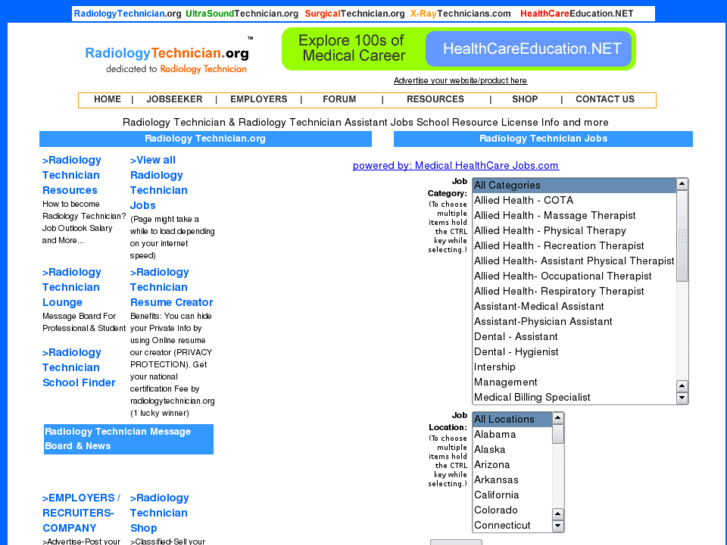Open the JOBSEEKER navigation item
The height and width of the screenshot is (545, 727).
pos(174,99)
